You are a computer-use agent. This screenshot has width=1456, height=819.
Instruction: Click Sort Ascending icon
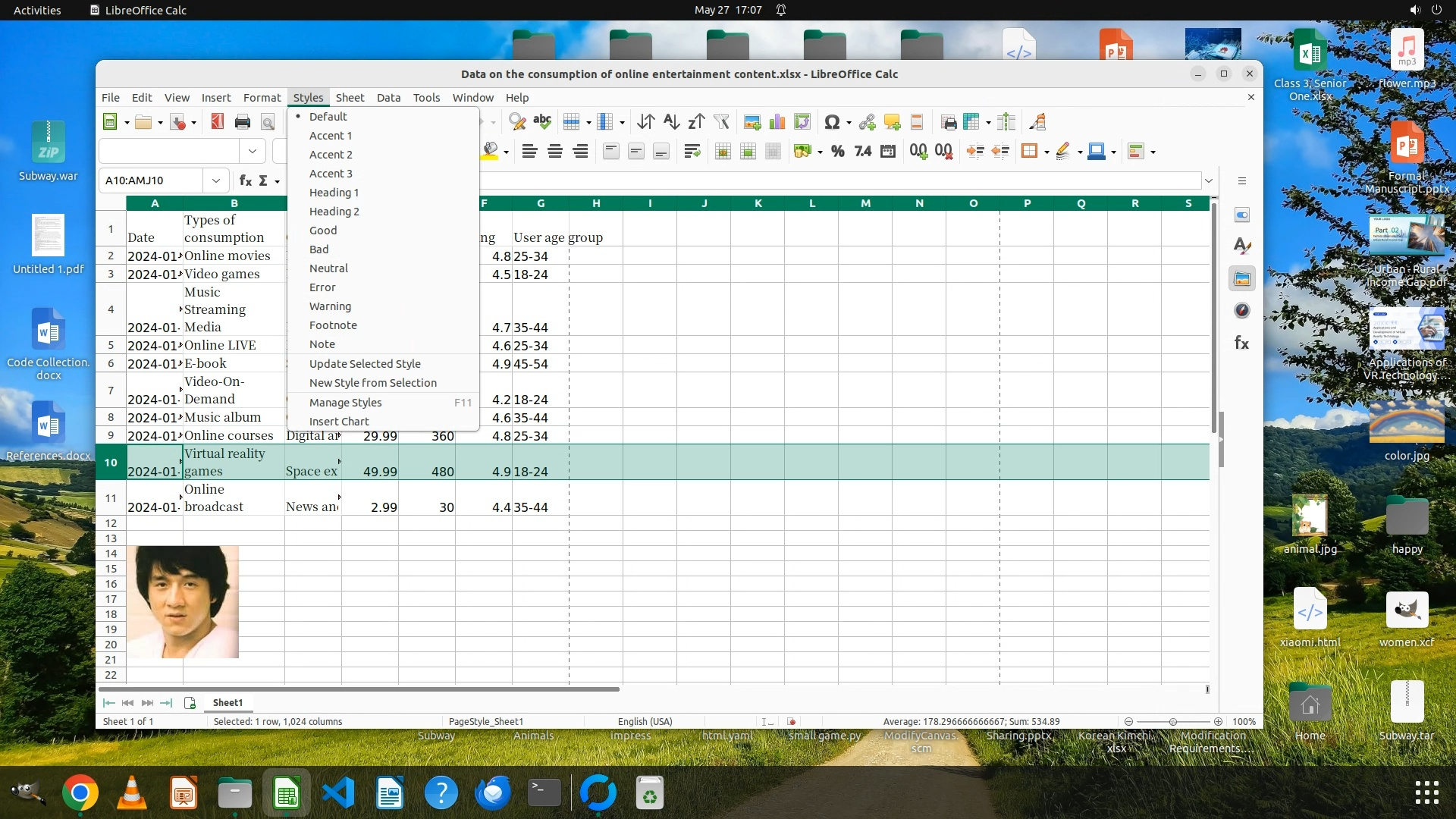tap(671, 122)
